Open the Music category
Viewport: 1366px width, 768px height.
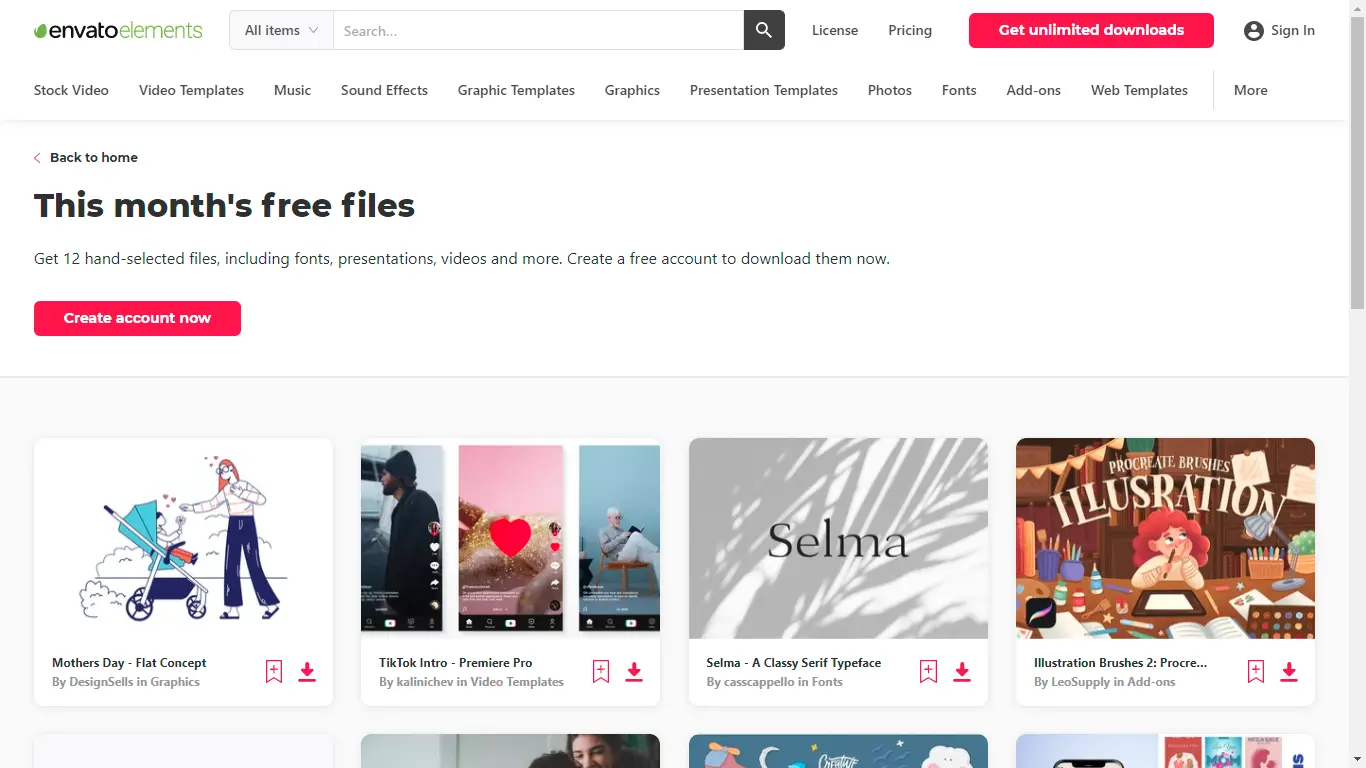tap(292, 90)
